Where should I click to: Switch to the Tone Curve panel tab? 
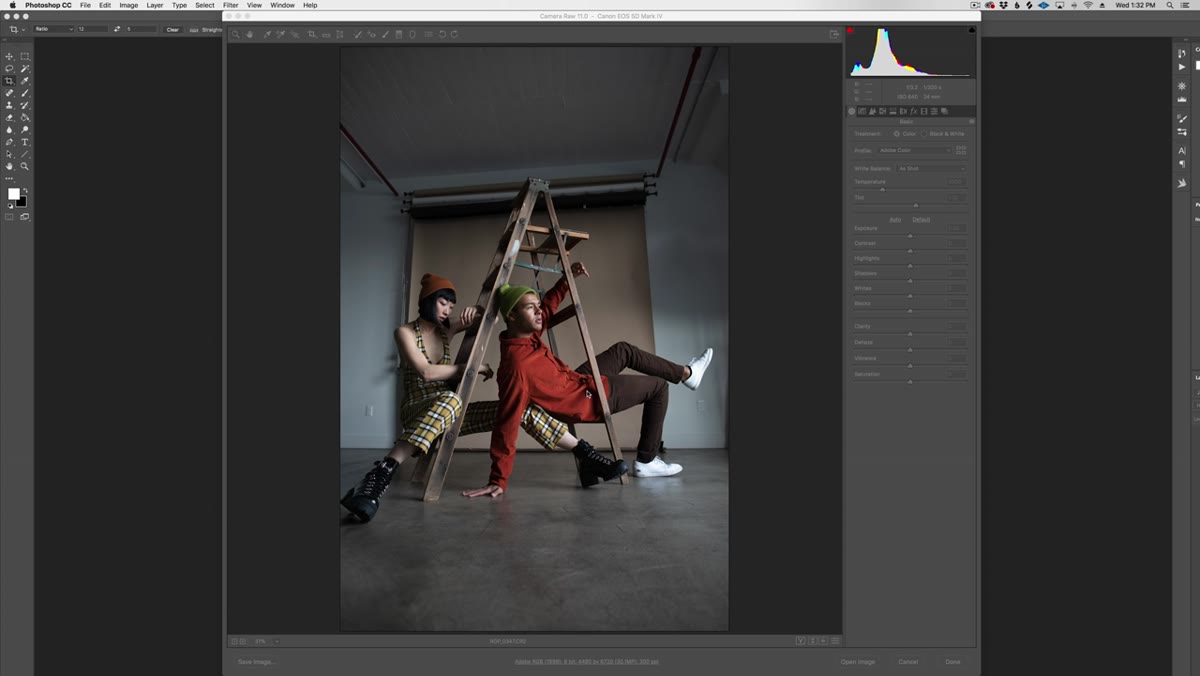[862, 111]
